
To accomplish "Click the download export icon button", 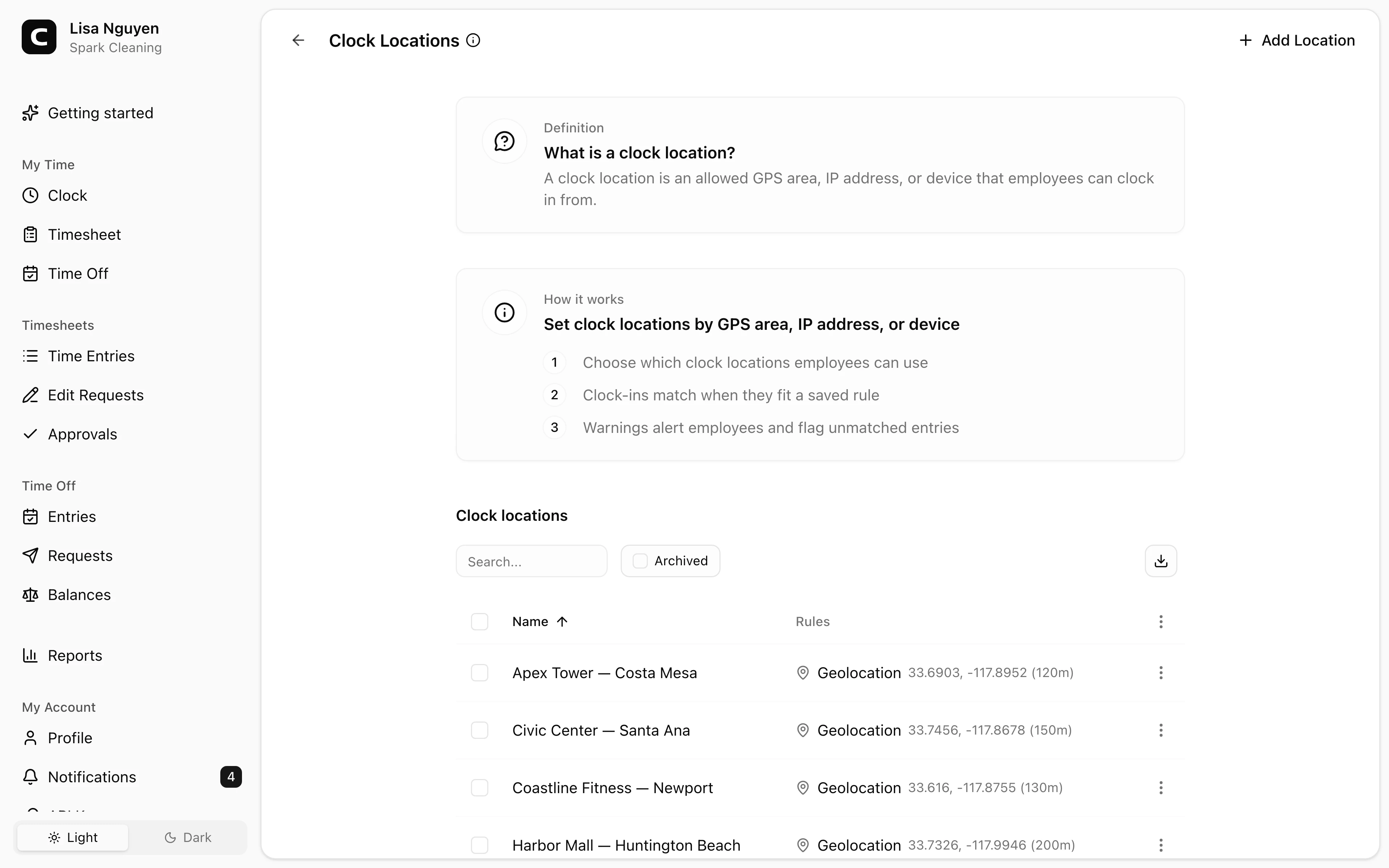I will (x=1160, y=561).
